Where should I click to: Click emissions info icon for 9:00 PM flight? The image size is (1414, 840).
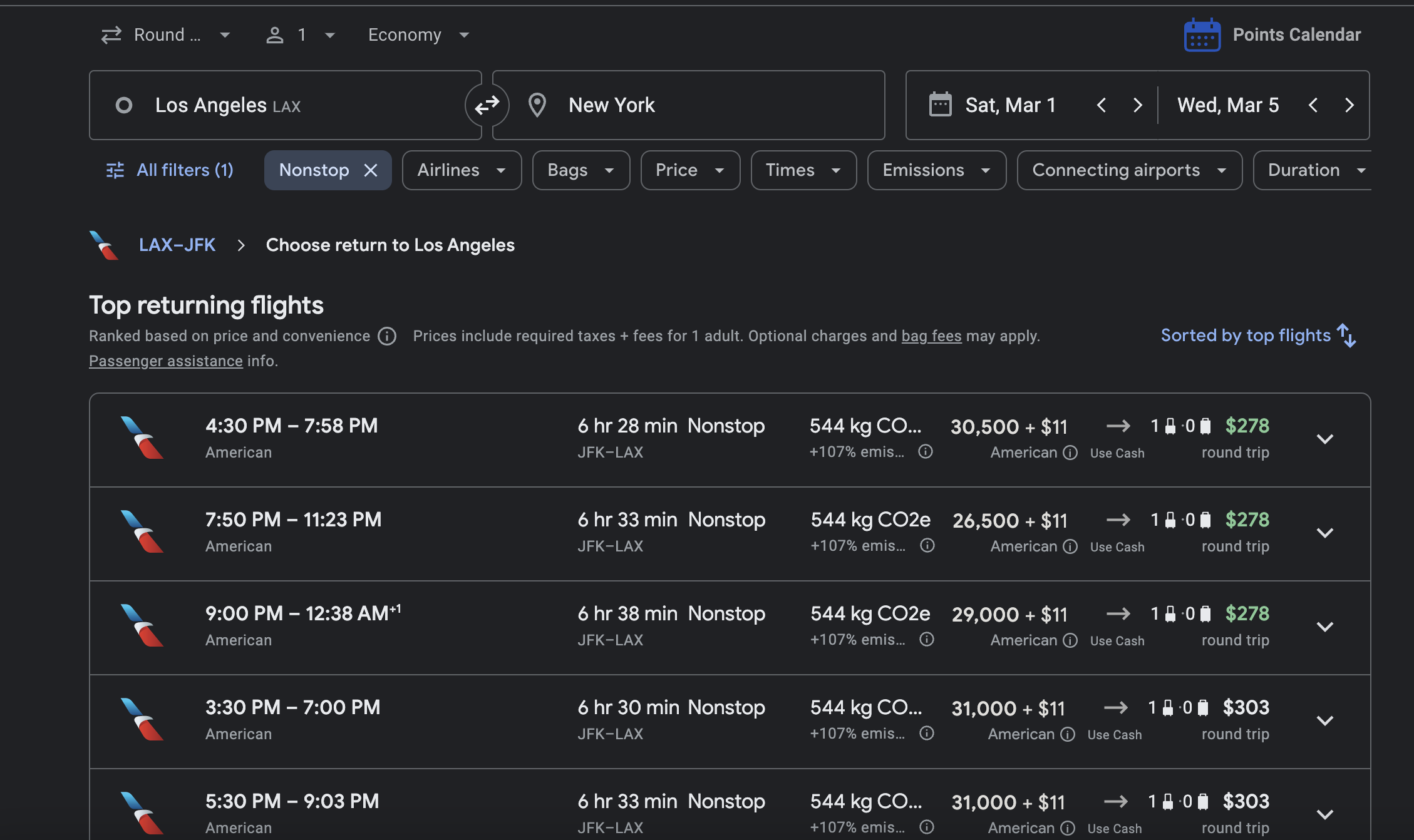click(927, 639)
